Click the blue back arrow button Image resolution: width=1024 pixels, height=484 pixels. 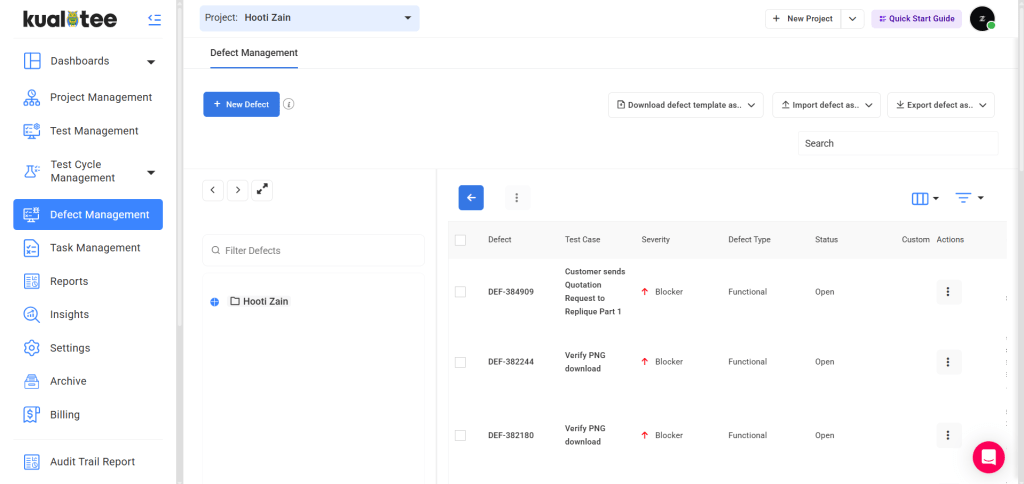coord(471,197)
